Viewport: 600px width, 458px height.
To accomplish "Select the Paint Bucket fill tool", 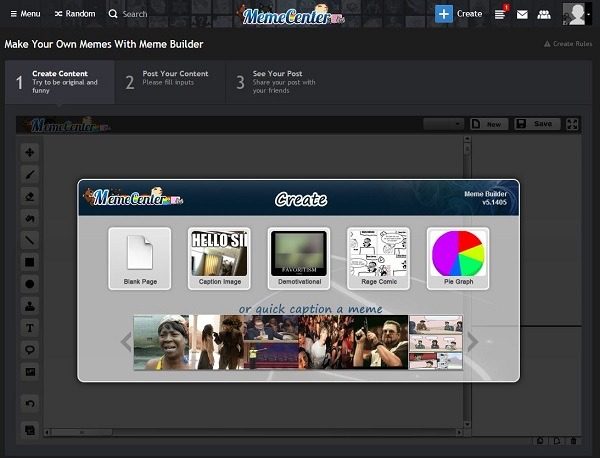I will point(29,218).
